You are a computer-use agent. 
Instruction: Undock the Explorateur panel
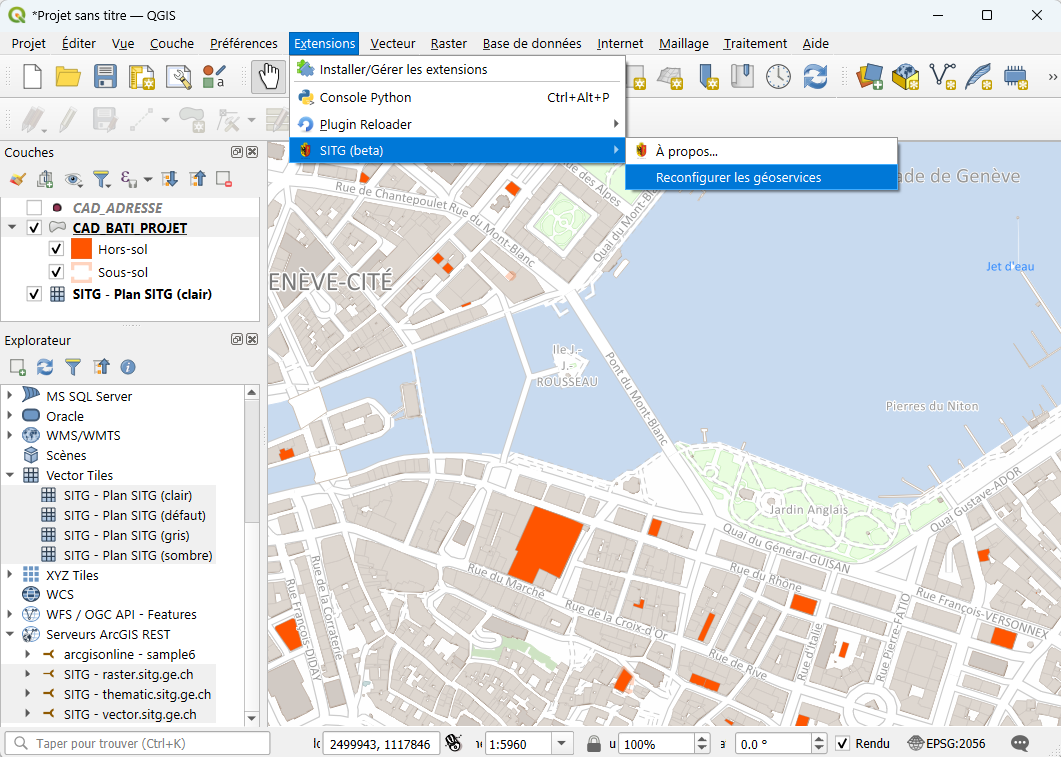(x=237, y=340)
